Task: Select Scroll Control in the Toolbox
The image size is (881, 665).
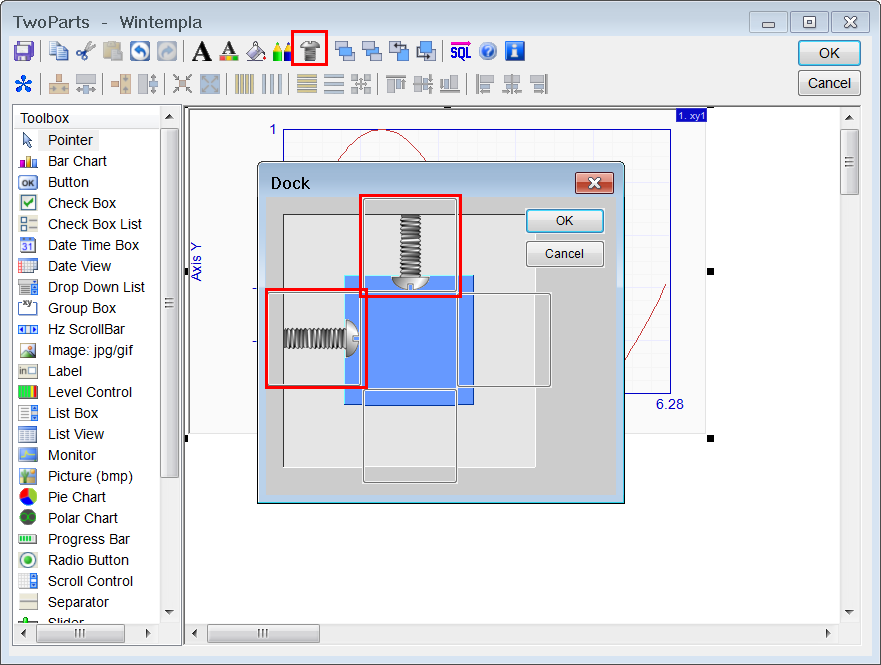Action: click(90, 581)
